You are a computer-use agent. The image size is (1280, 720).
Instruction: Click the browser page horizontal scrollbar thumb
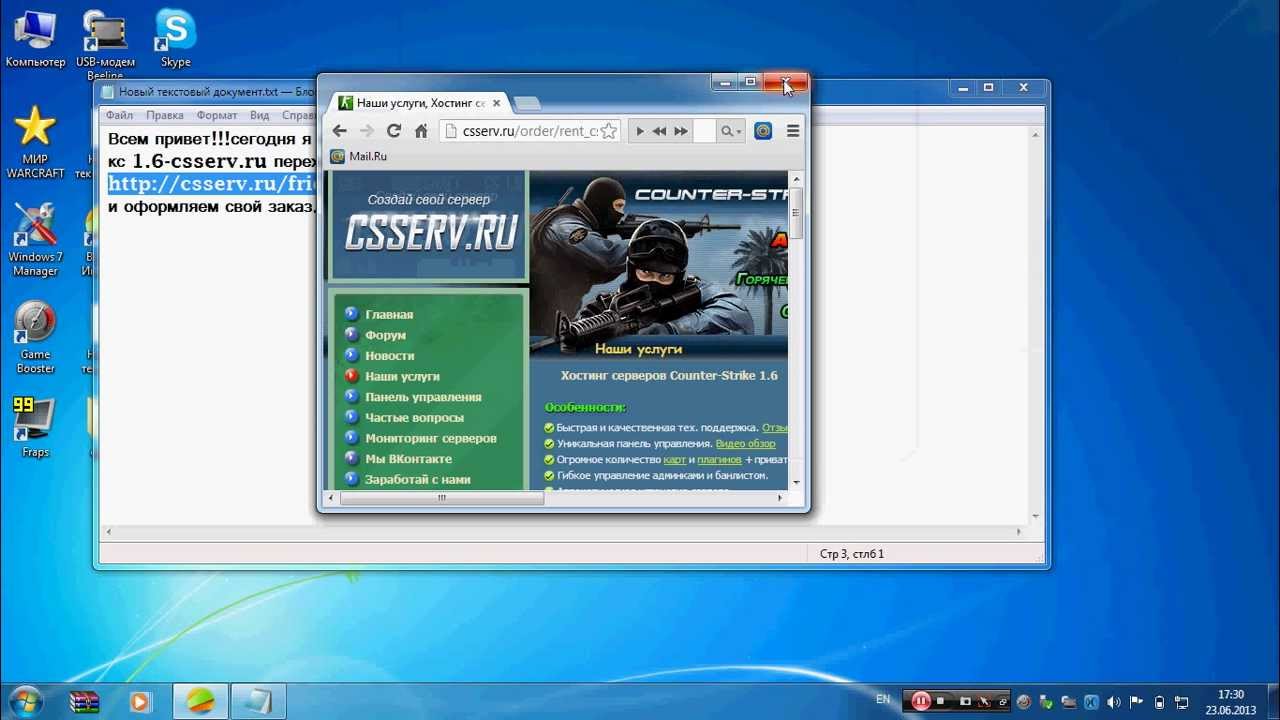pos(441,497)
